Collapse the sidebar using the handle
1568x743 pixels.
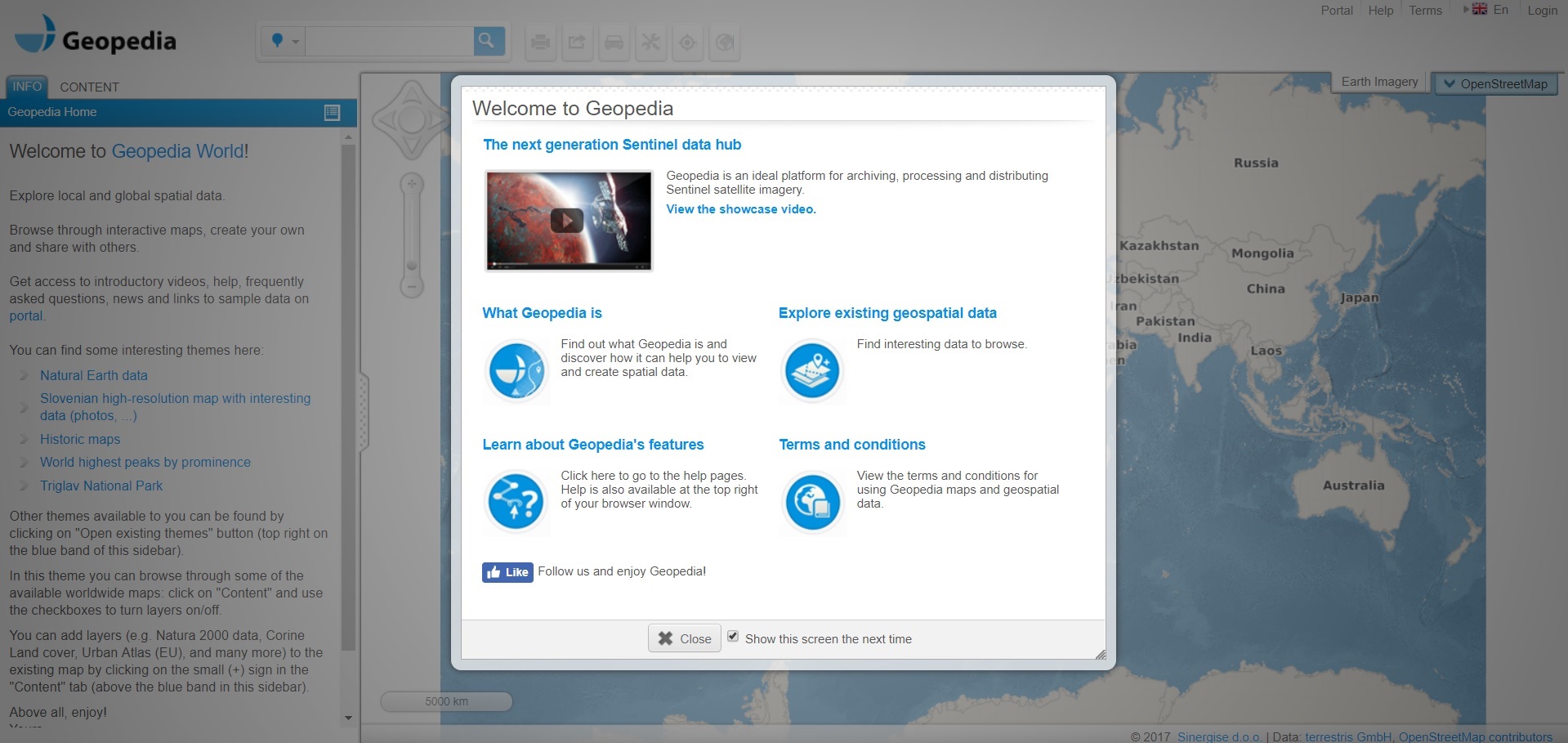pyautogui.click(x=364, y=413)
